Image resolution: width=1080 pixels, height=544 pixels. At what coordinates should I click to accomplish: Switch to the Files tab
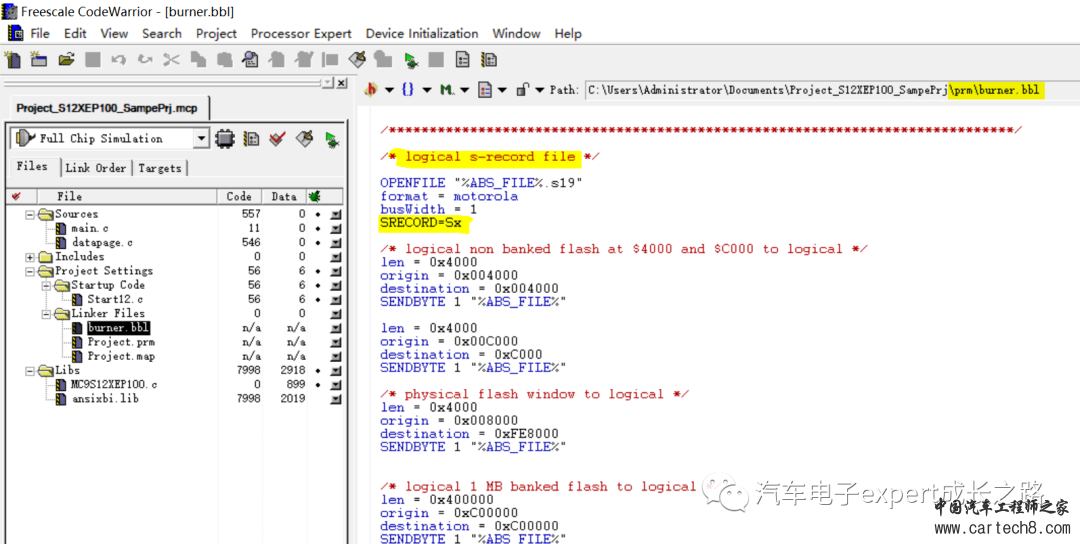coord(32,167)
